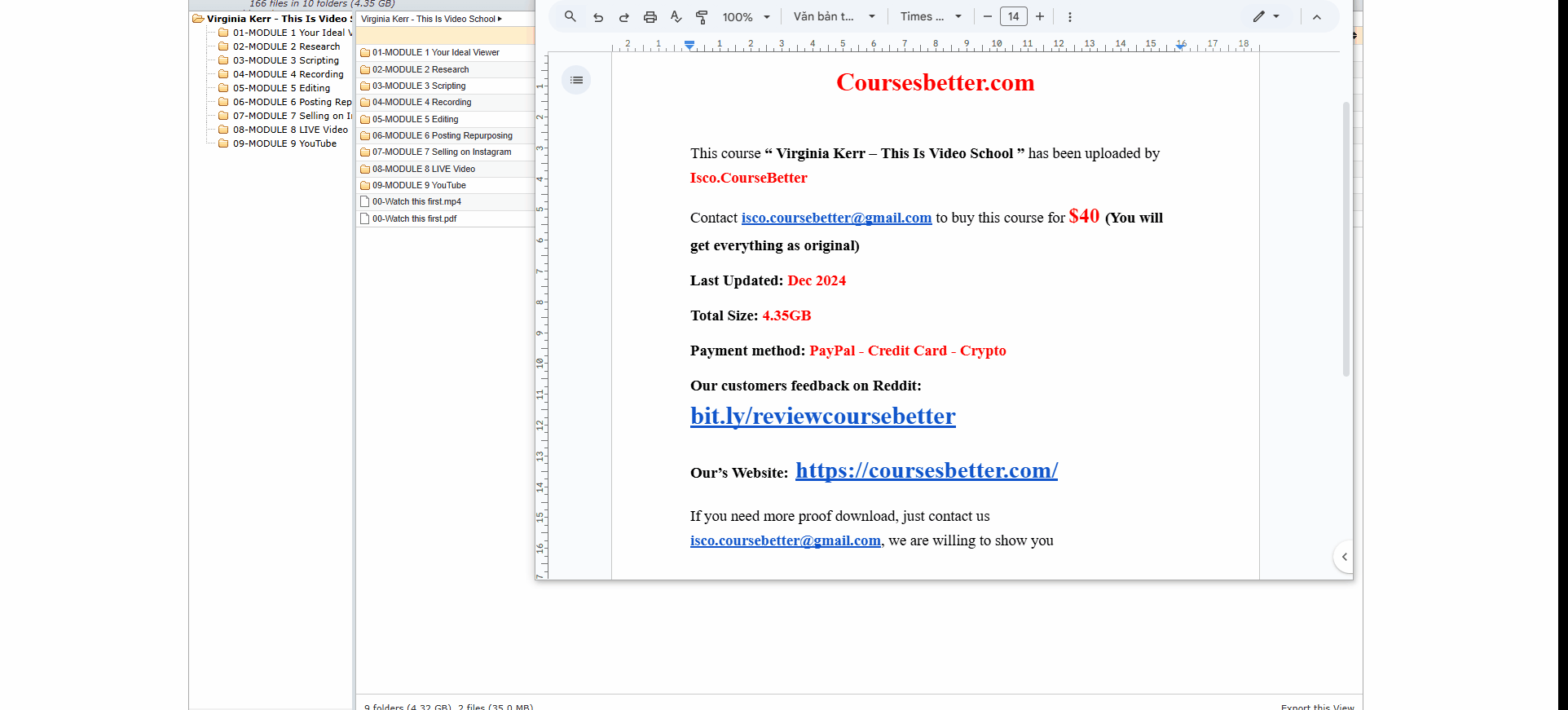The width and height of the screenshot is (1568, 710).
Task: Click the undo arrow icon
Action: [598, 17]
